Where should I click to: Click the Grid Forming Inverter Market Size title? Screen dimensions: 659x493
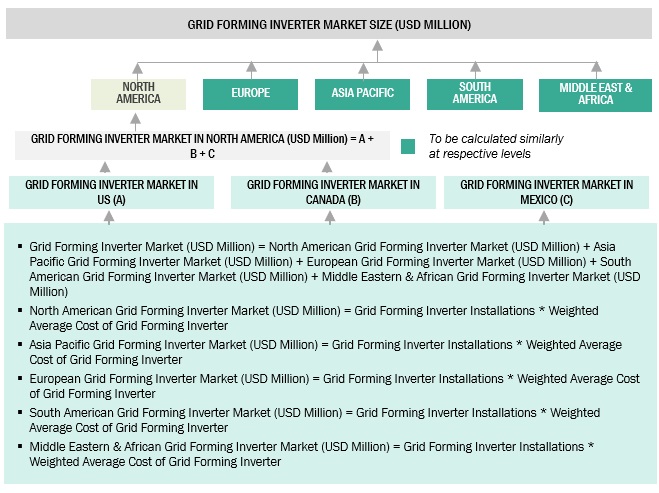(329, 24)
